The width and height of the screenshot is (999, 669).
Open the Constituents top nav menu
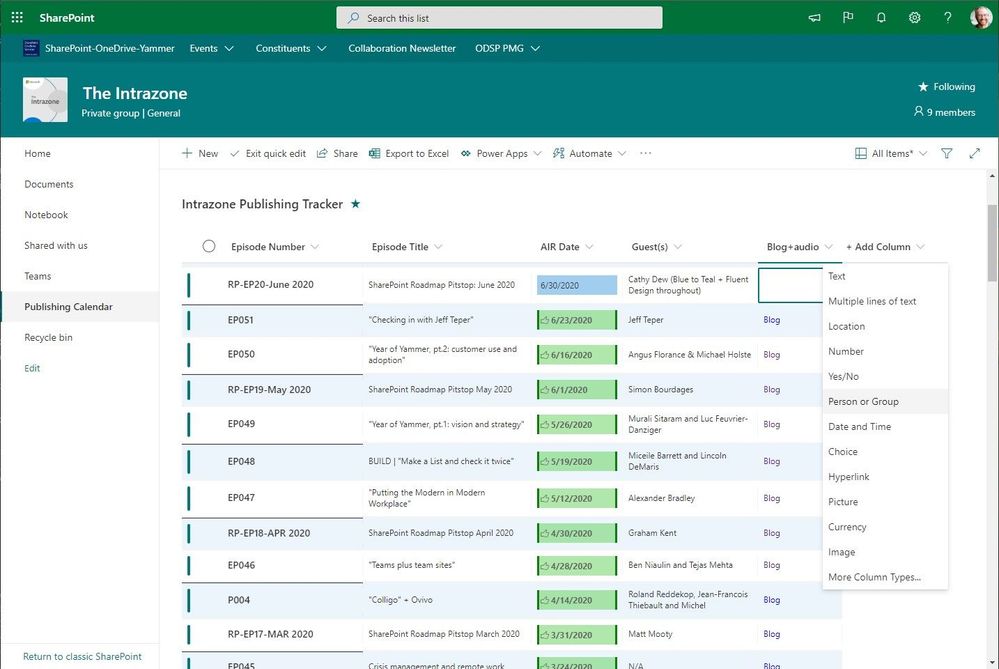(291, 48)
